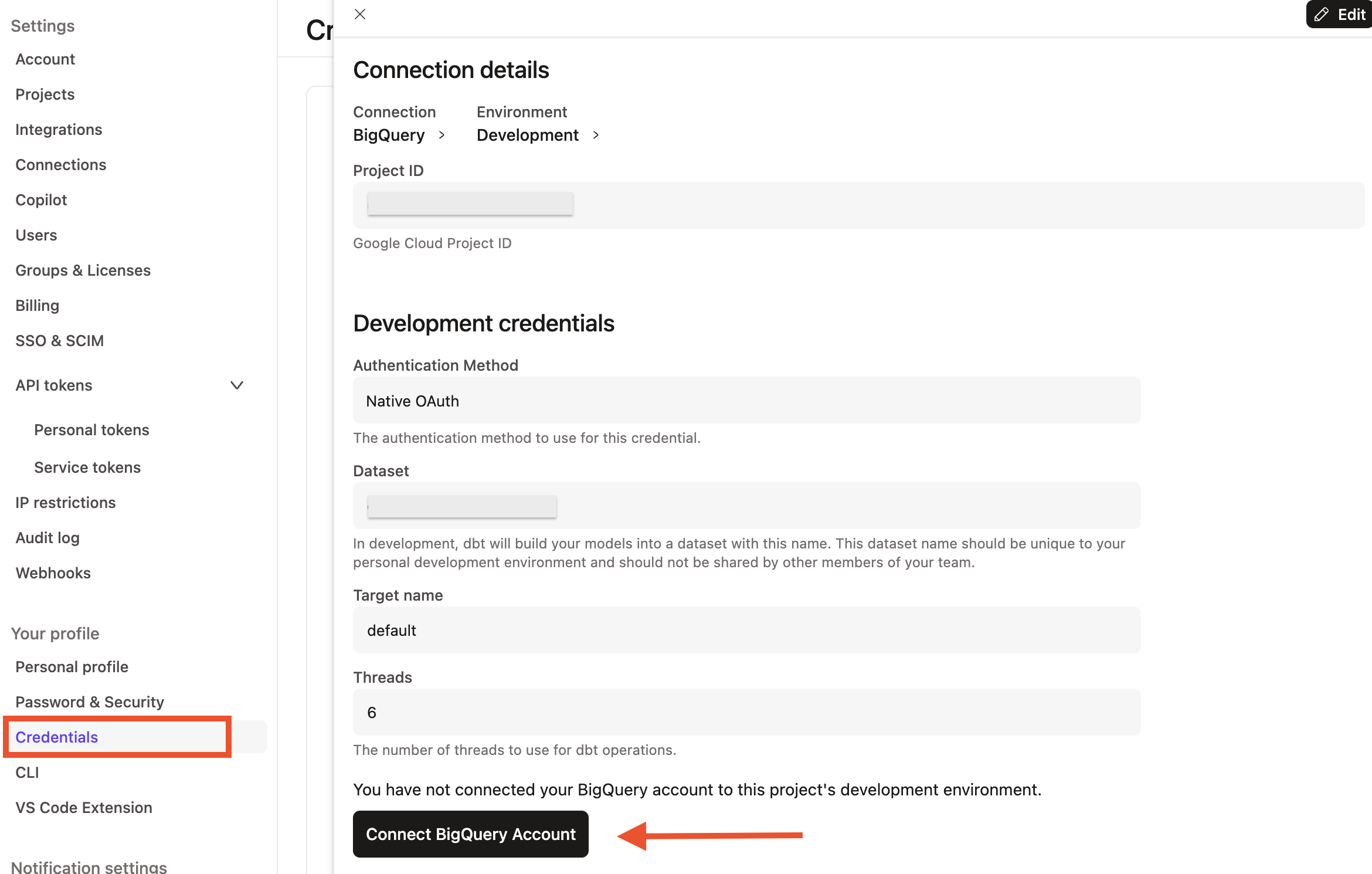Open Account settings
Viewport: 1372px width, 874px height.
pyautogui.click(x=45, y=59)
